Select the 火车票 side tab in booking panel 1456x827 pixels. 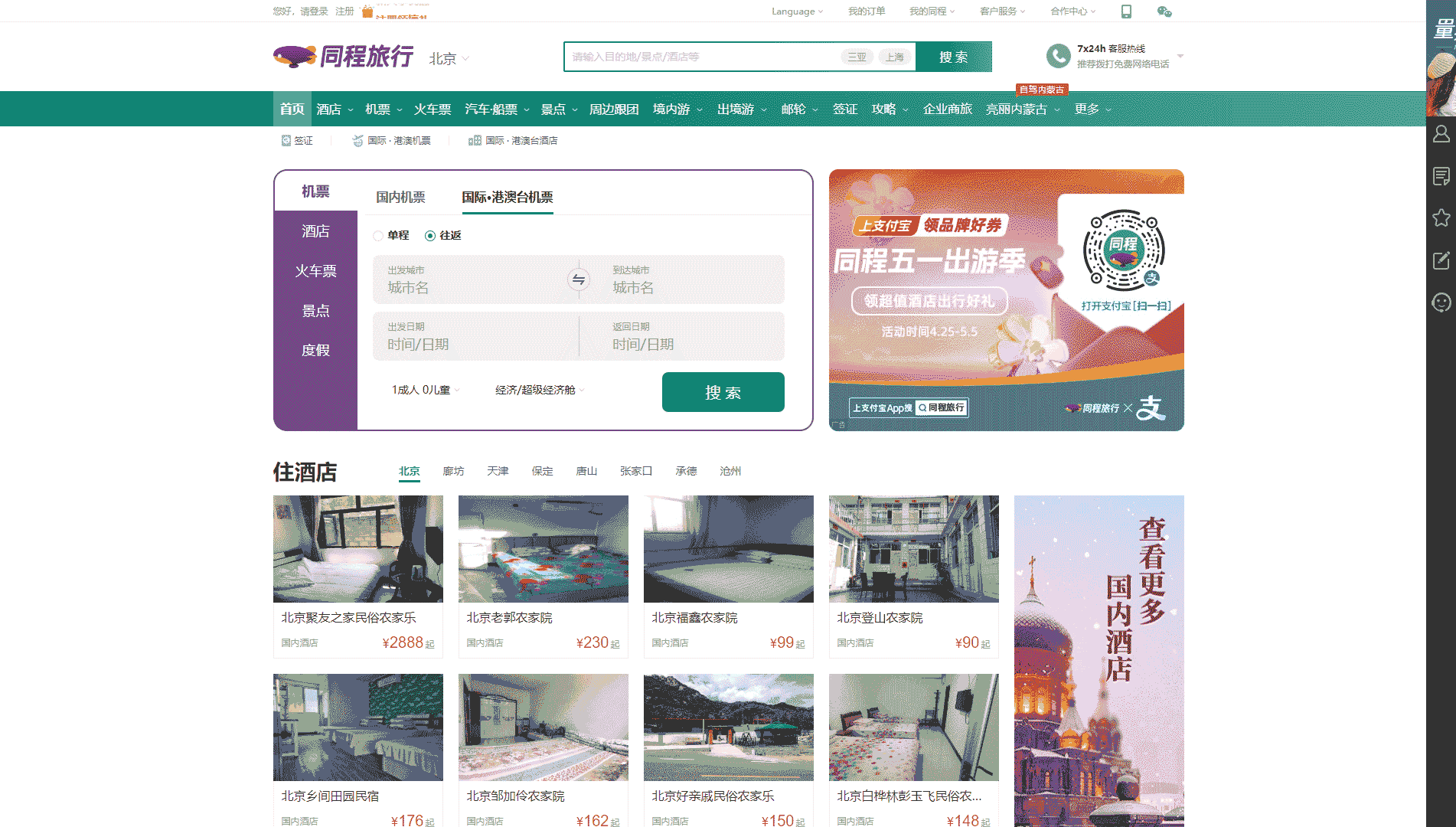[315, 271]
